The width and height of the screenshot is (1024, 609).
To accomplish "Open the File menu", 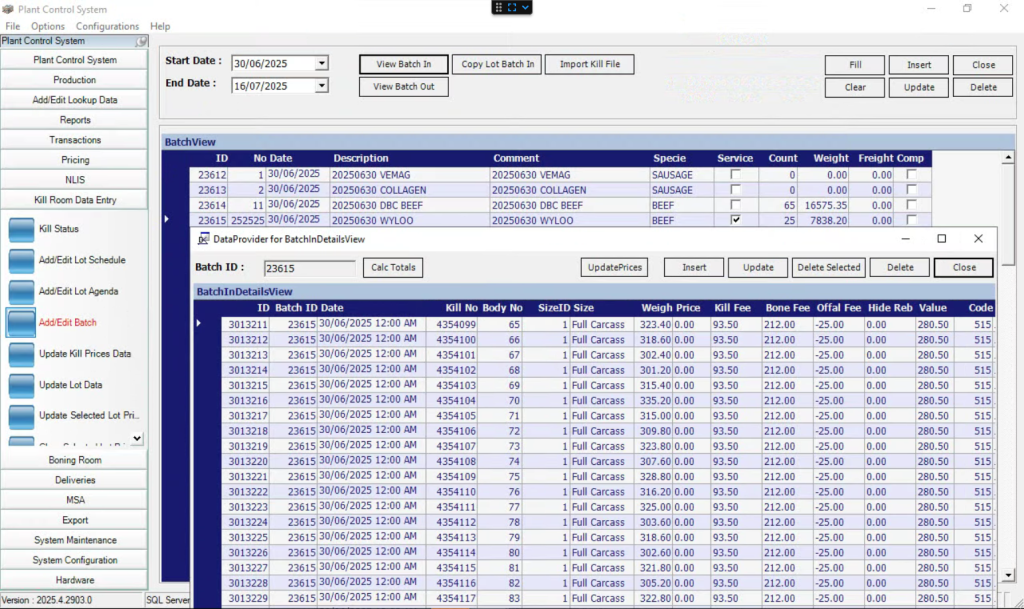I will (x=12, y=26).
